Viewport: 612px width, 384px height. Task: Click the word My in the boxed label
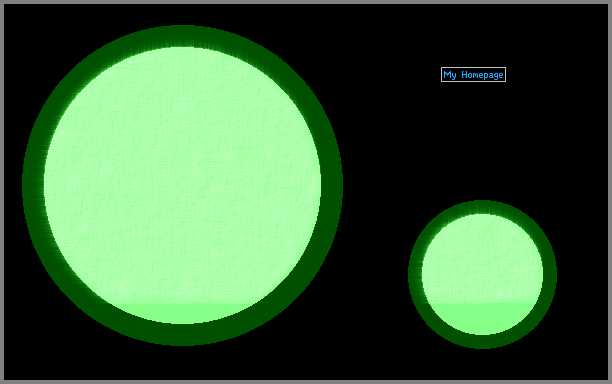coord(450,75)
